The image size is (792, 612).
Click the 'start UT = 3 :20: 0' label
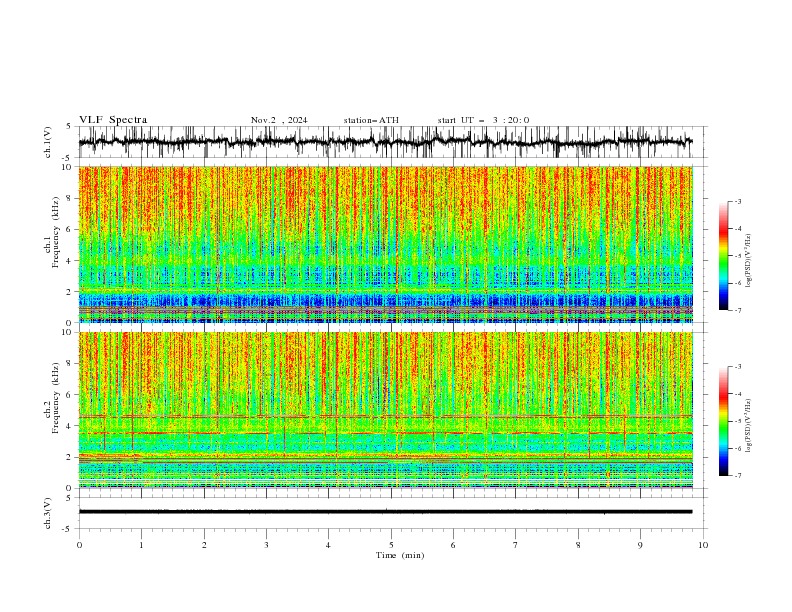click(483, 120)
